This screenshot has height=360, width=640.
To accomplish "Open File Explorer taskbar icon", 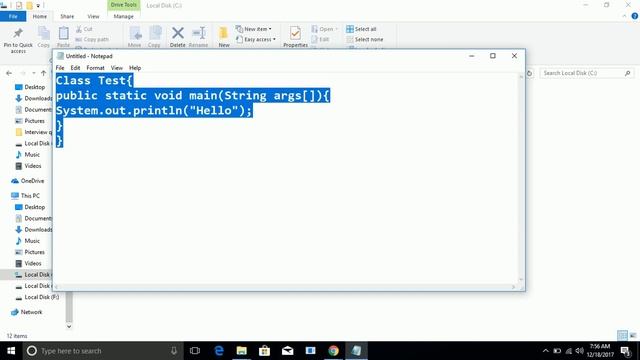I will pyautogui.click(x=242, y=351).
